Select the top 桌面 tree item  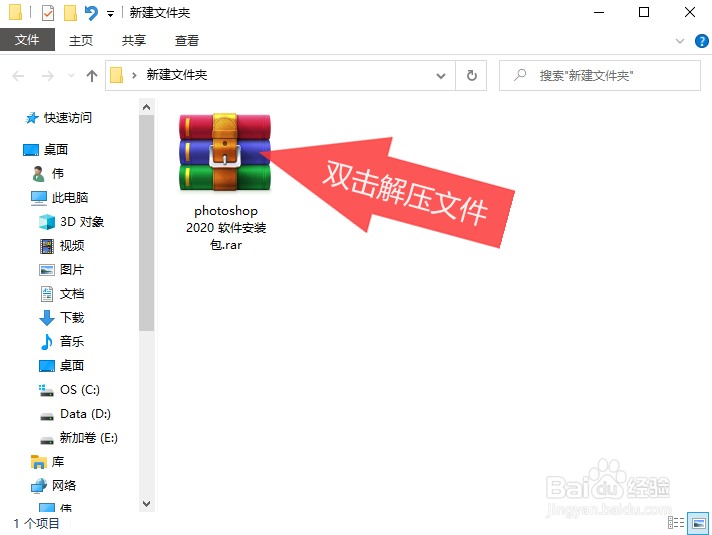pos(56,149)
